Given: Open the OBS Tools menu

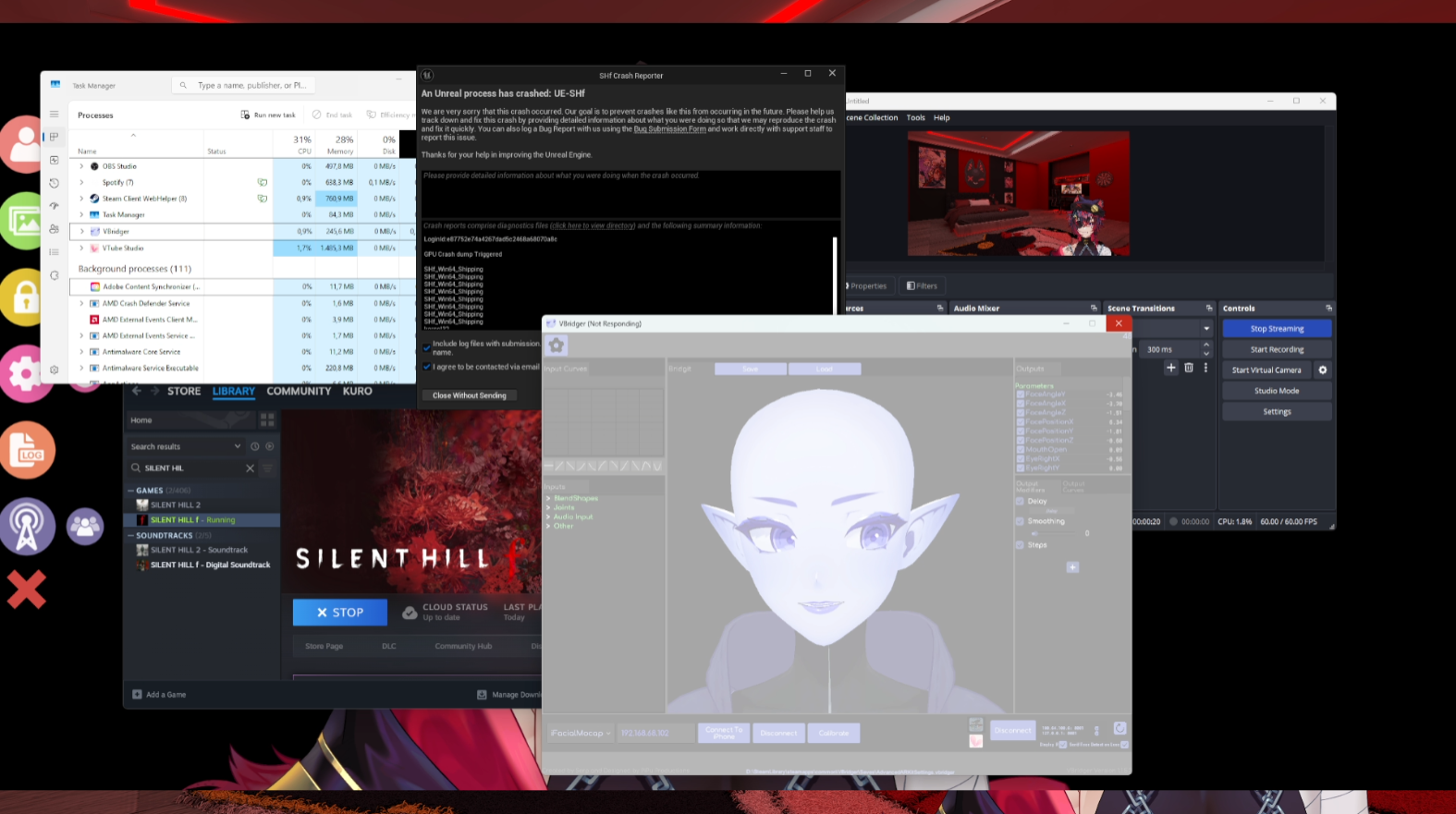Looking at the screenshot, I should pyautogui.click(x=915, y=118).
